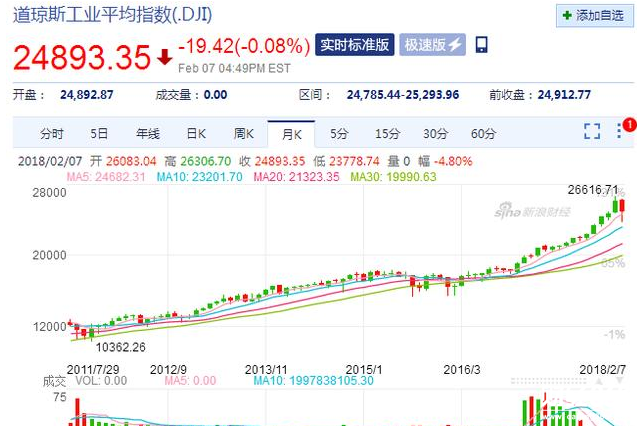Click the latest red candlestick at 2018/2
The height and width of the screenshot is (426, 637).
pyautogui.click(x=622, y=210)
